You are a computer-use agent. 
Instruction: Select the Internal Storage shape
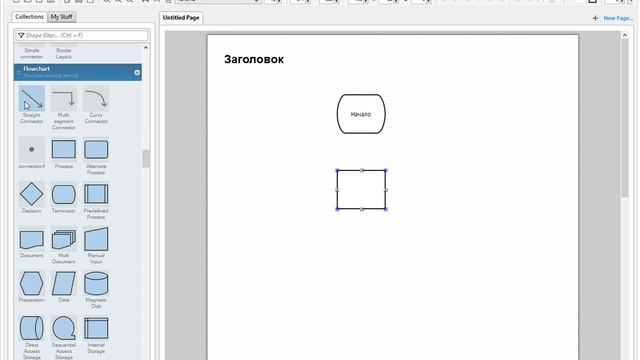(x=96, y=328)
